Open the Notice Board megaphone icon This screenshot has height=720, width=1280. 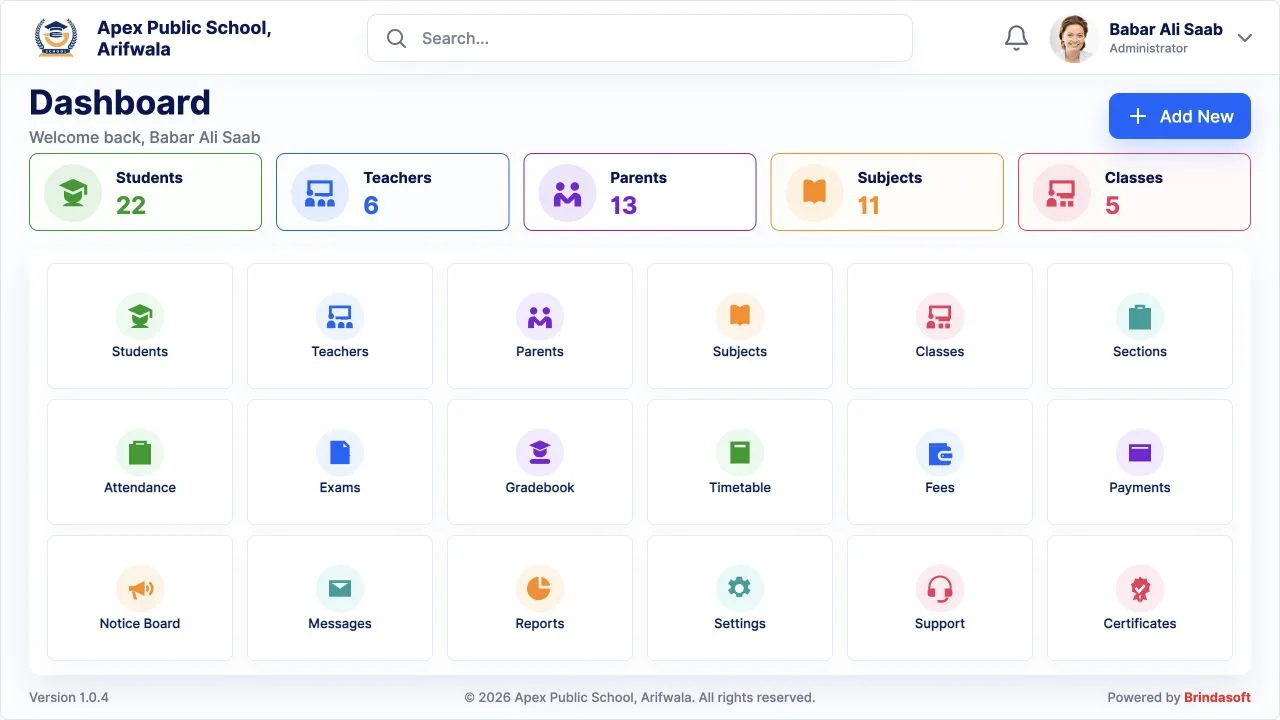(140, 589)
